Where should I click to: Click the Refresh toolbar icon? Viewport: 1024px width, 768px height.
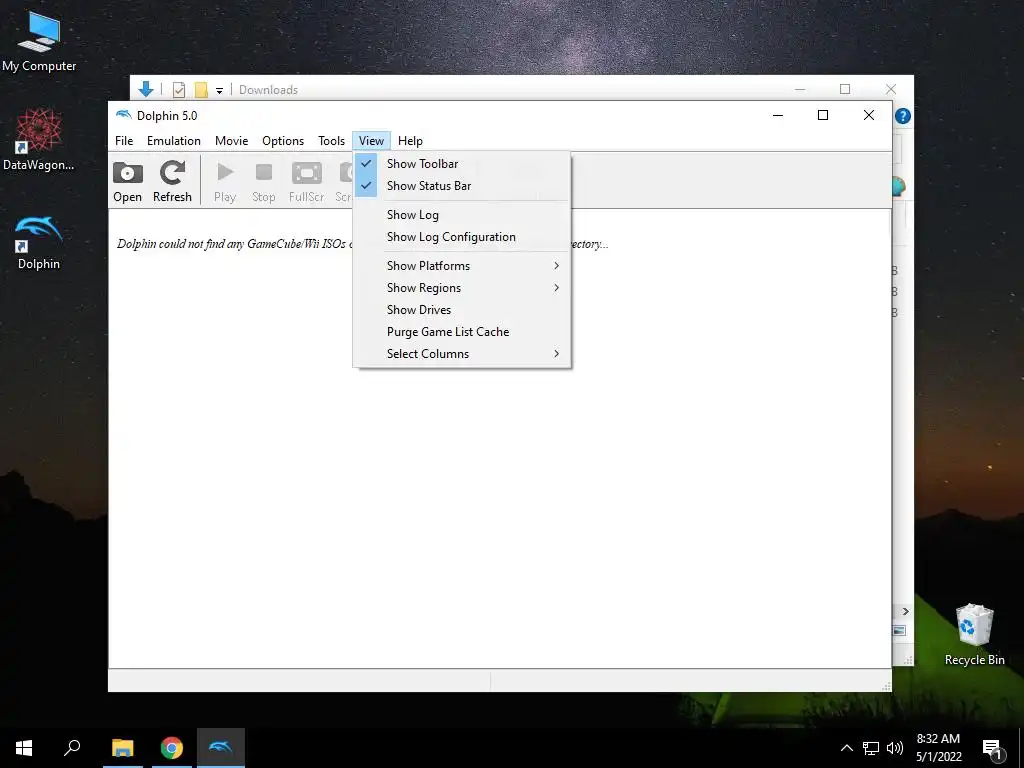[x=172, y=182]
